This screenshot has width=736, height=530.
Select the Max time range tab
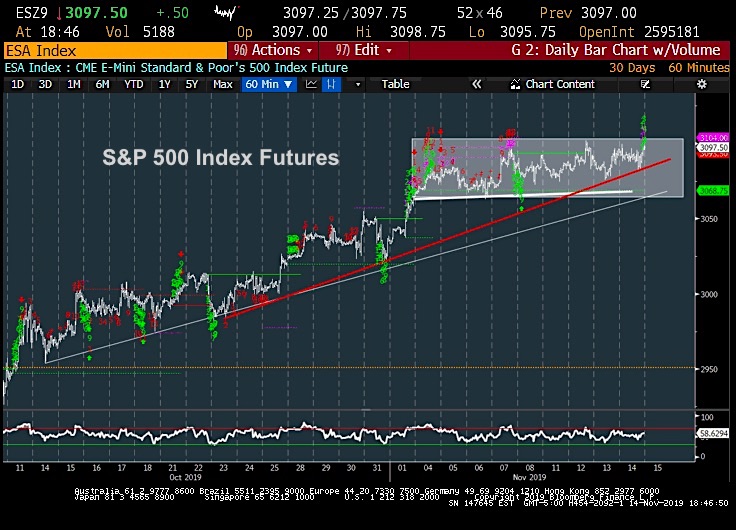[x=222, y=84]
